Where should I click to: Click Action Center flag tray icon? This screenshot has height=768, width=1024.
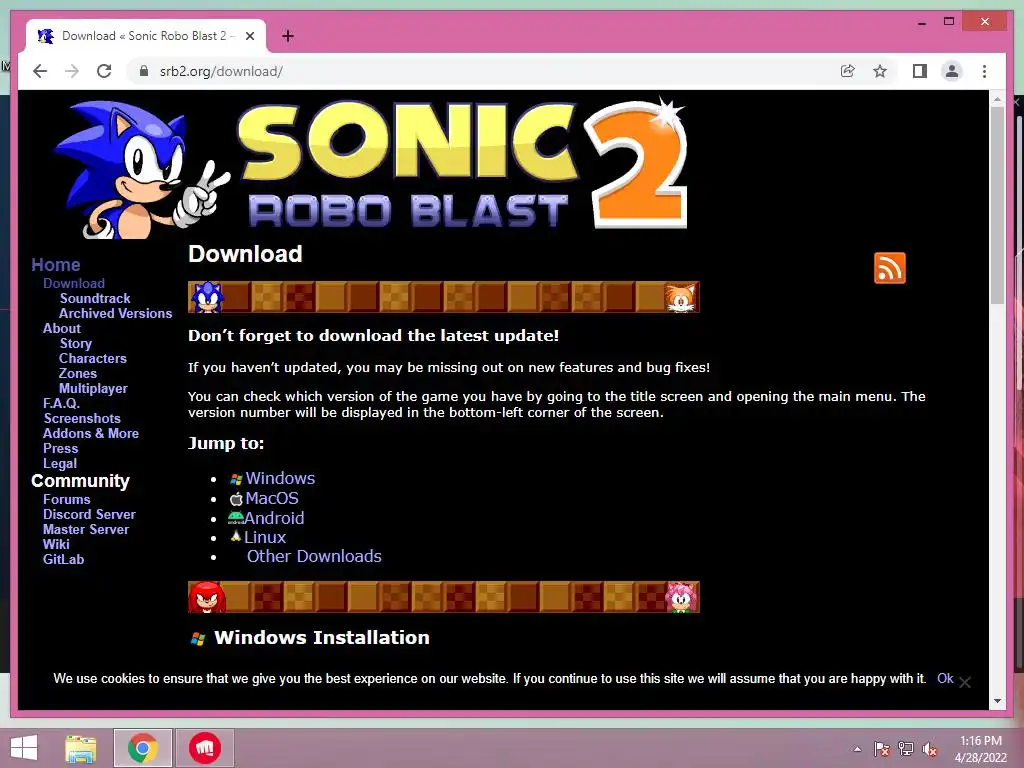click(x=882, y=749)
